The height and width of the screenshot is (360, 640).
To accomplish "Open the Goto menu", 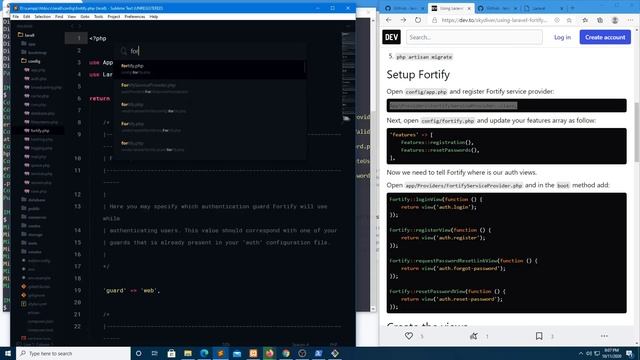I will click(85, 17).
